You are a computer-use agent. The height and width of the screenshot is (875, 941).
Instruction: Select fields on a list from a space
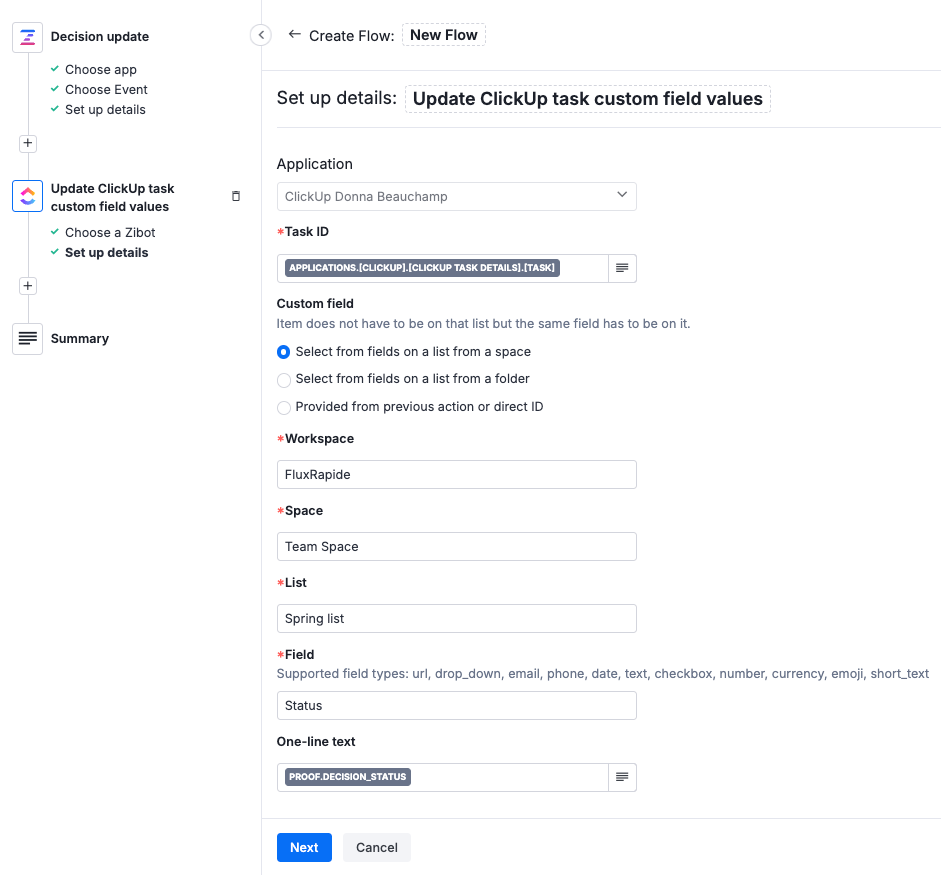tap(284, 352)
